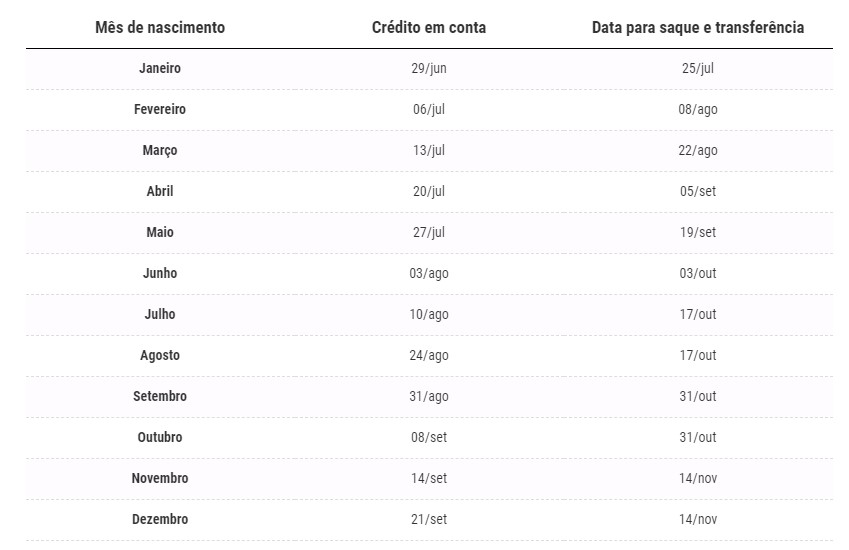
Task: Click the 29/jun credit date
Action: click(429, 69)
